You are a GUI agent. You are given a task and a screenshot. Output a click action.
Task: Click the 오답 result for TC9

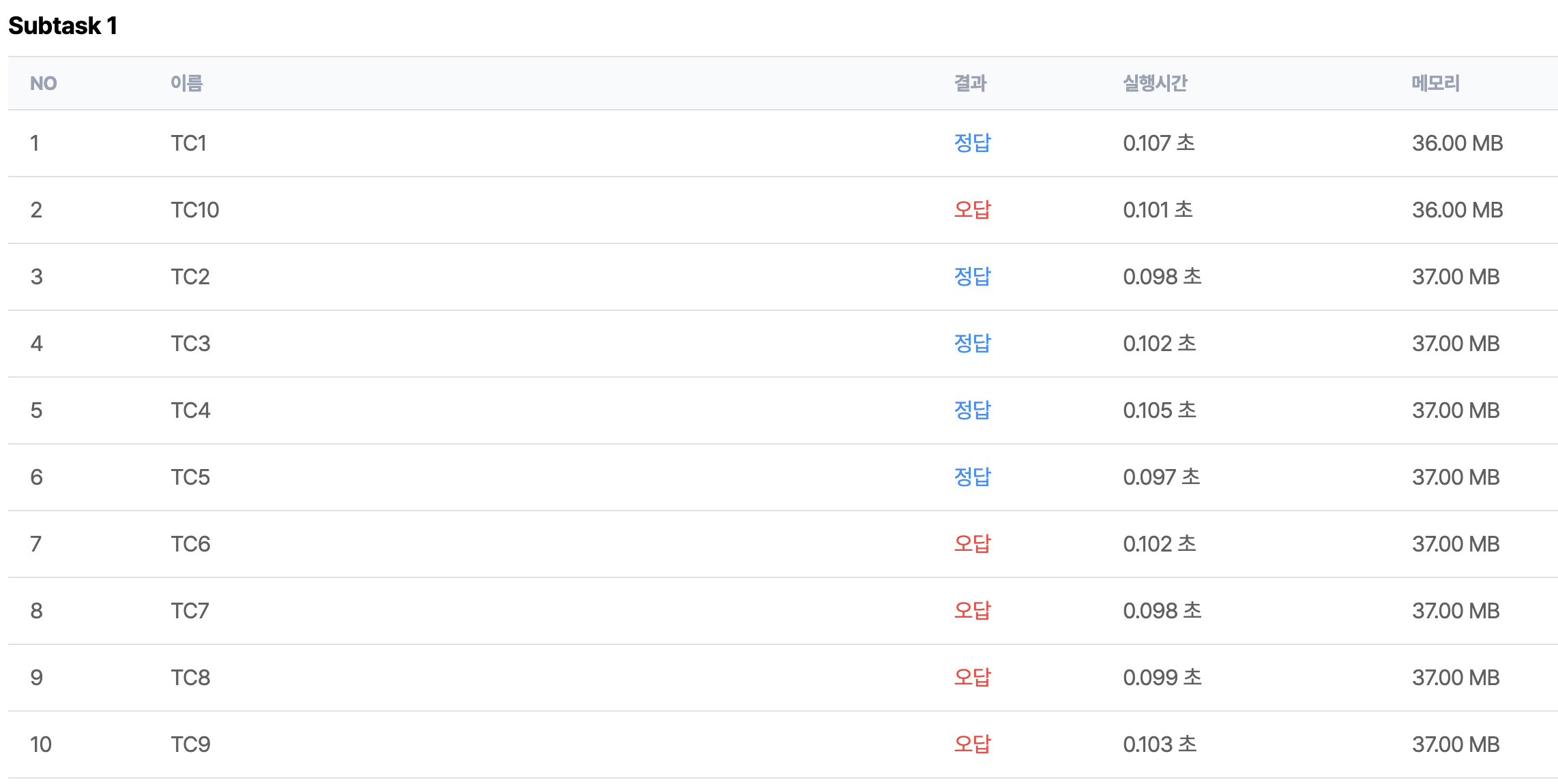coord(972,744)
